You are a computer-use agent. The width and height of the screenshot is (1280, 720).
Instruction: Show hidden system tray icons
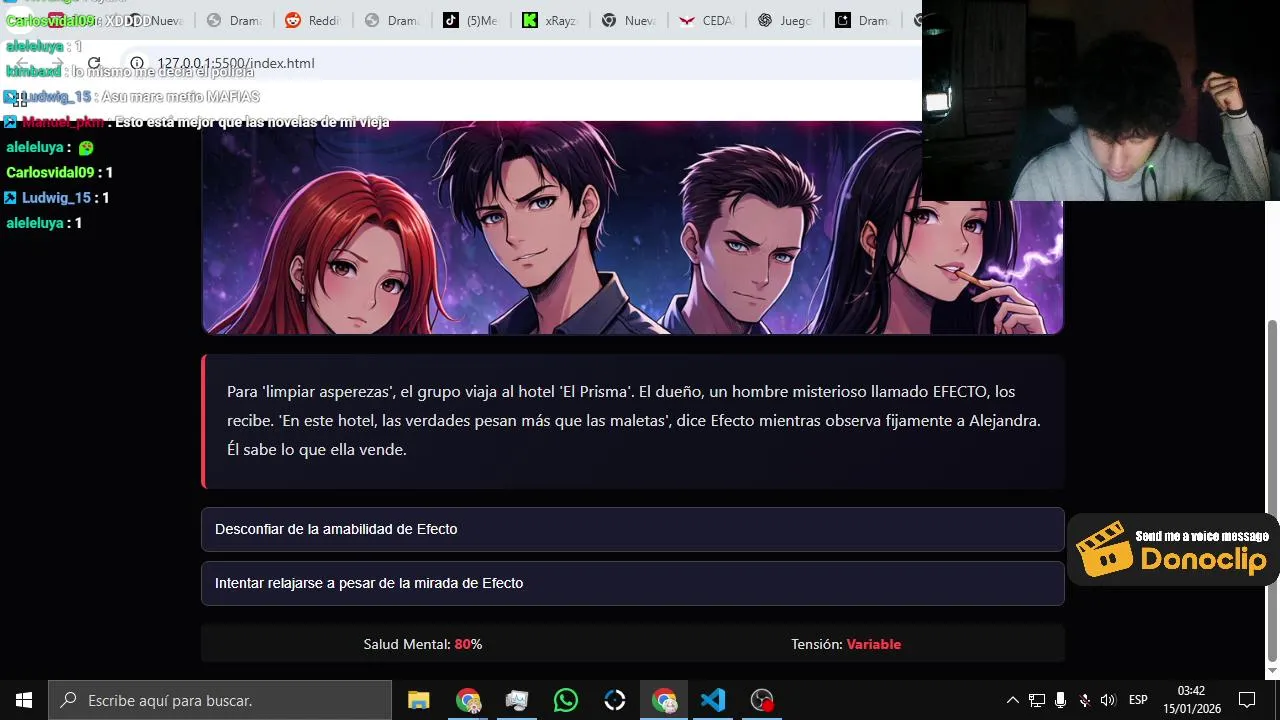1012,700
